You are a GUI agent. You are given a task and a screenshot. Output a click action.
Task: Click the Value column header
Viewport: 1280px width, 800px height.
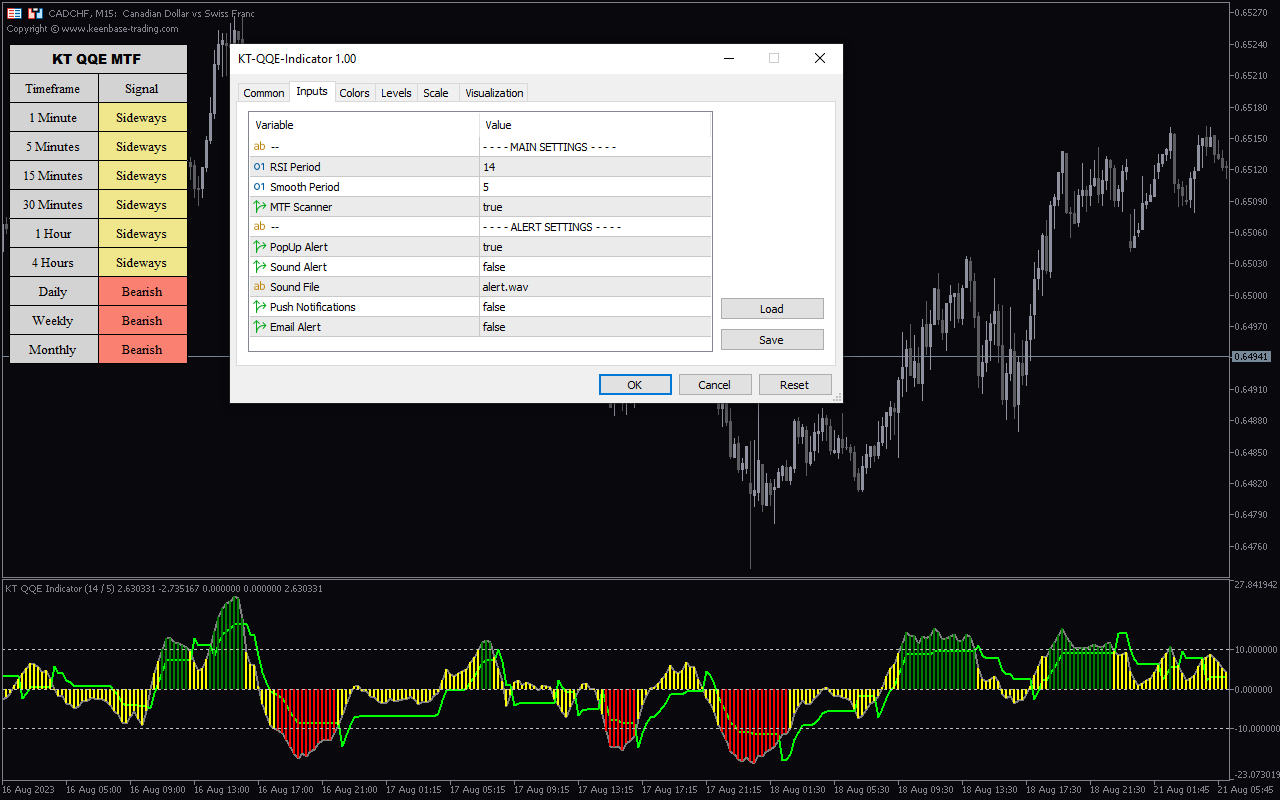[595, 125]
